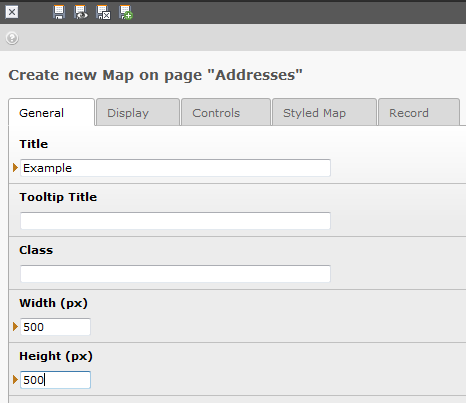466x403 pixels.
Task: Click the save and create new icon
Action: [126, 12]
